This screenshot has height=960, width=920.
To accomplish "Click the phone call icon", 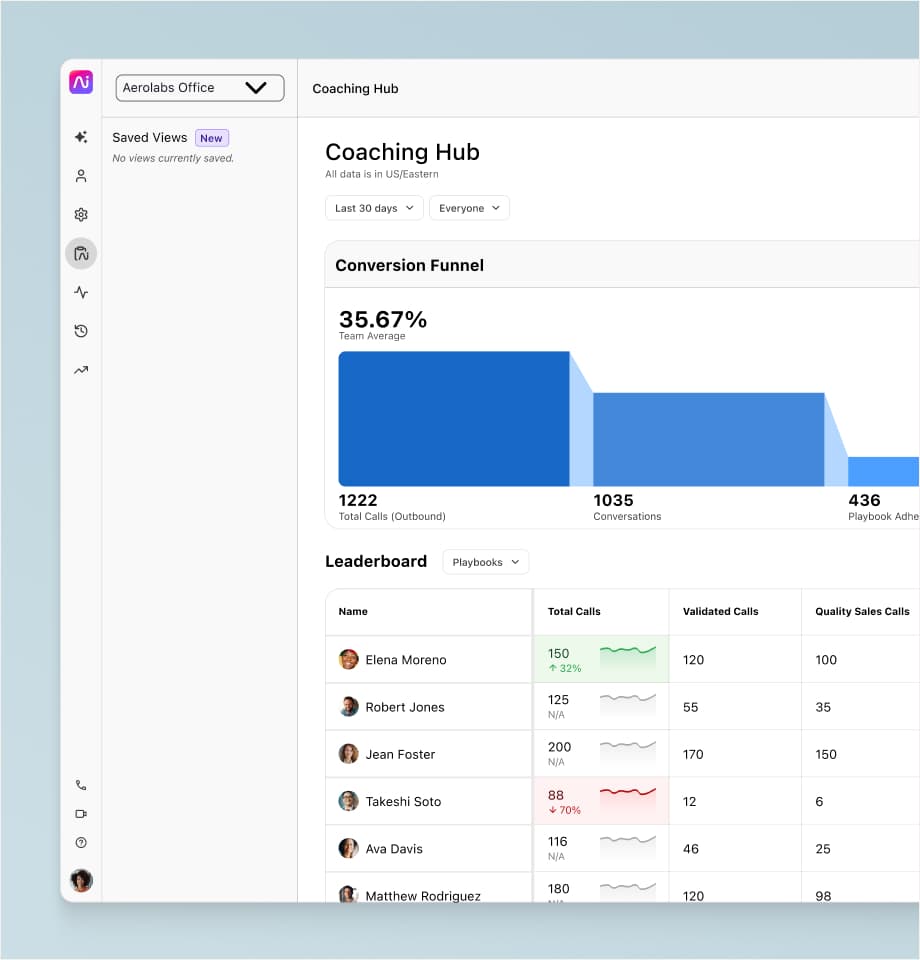I will tap(81, 786).
